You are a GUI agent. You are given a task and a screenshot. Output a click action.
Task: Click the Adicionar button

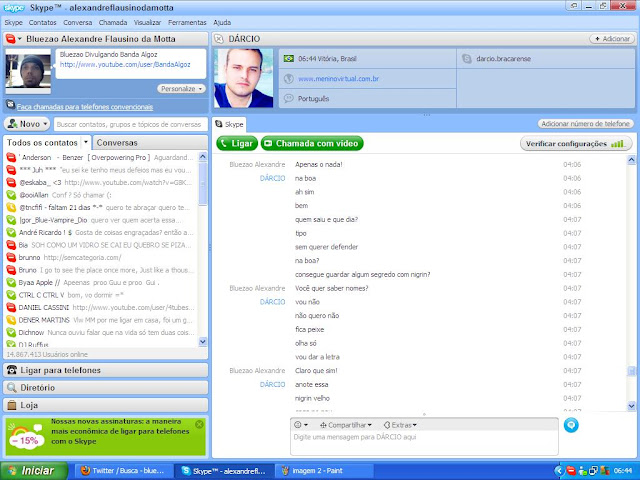coord(612,39)
